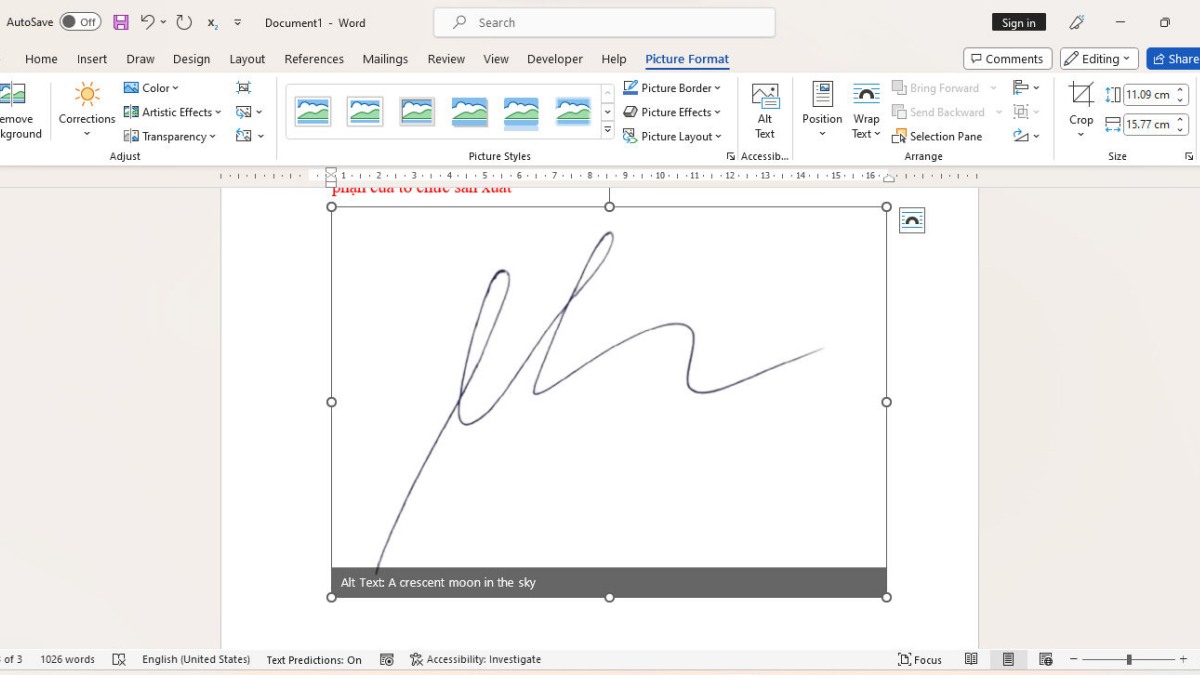
Task: Increase height with the 11.09 cm up spinner
Action: pos(1181,90)
